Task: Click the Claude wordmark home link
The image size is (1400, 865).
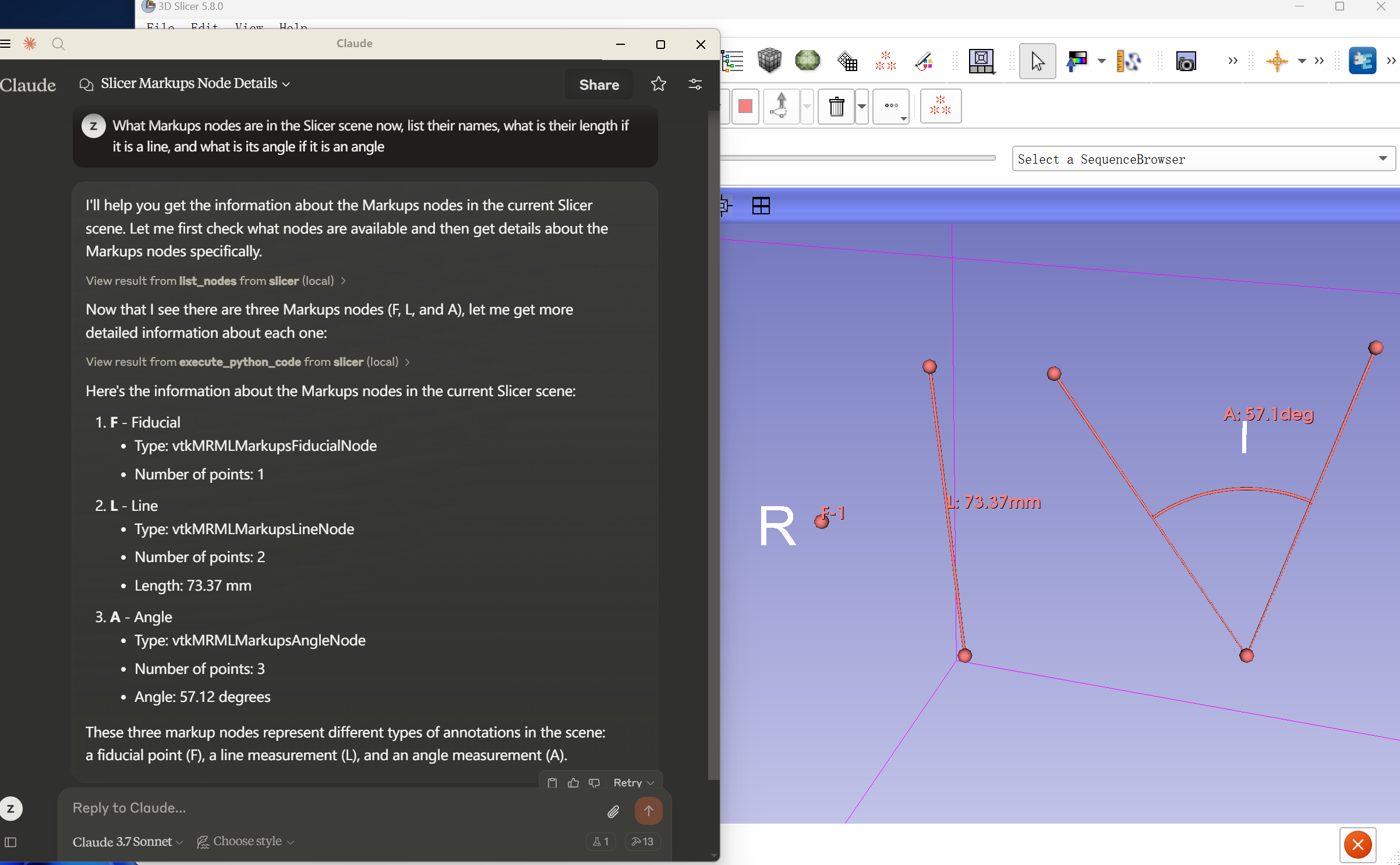Action: (27, 85)
